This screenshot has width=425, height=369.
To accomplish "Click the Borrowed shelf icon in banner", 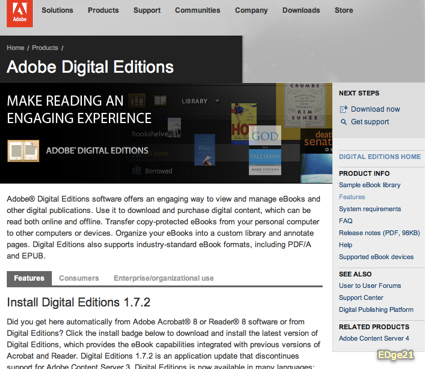I will click(x=136, y=171).
